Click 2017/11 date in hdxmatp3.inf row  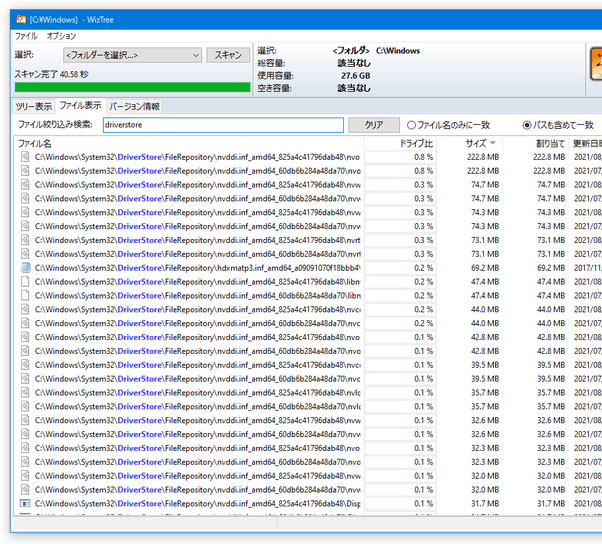click(x=587, y=268)
